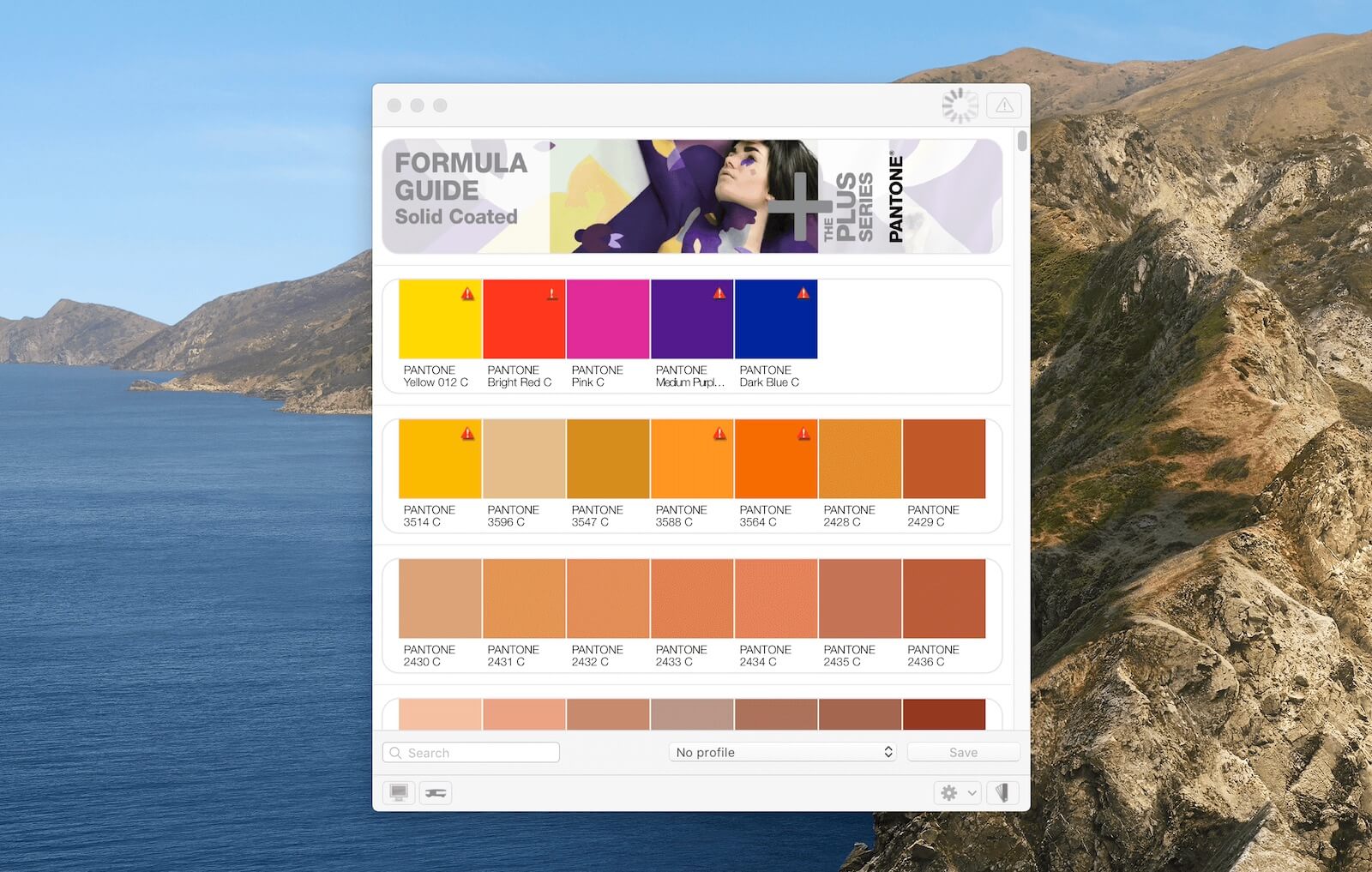Click the 'PANTONE Yellow 012 C' label text
Image resolution: width=1372 pixels, height=872 pixels.
[436, 376]
